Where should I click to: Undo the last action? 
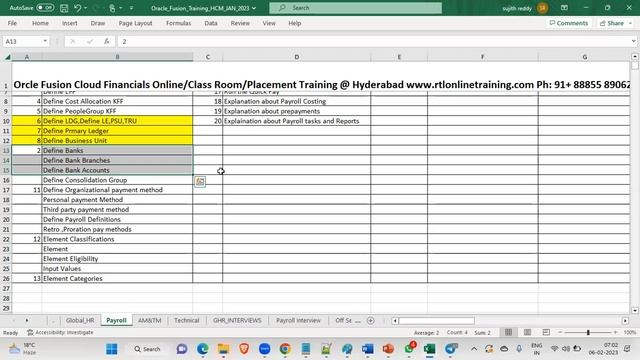tap(78, 8)
